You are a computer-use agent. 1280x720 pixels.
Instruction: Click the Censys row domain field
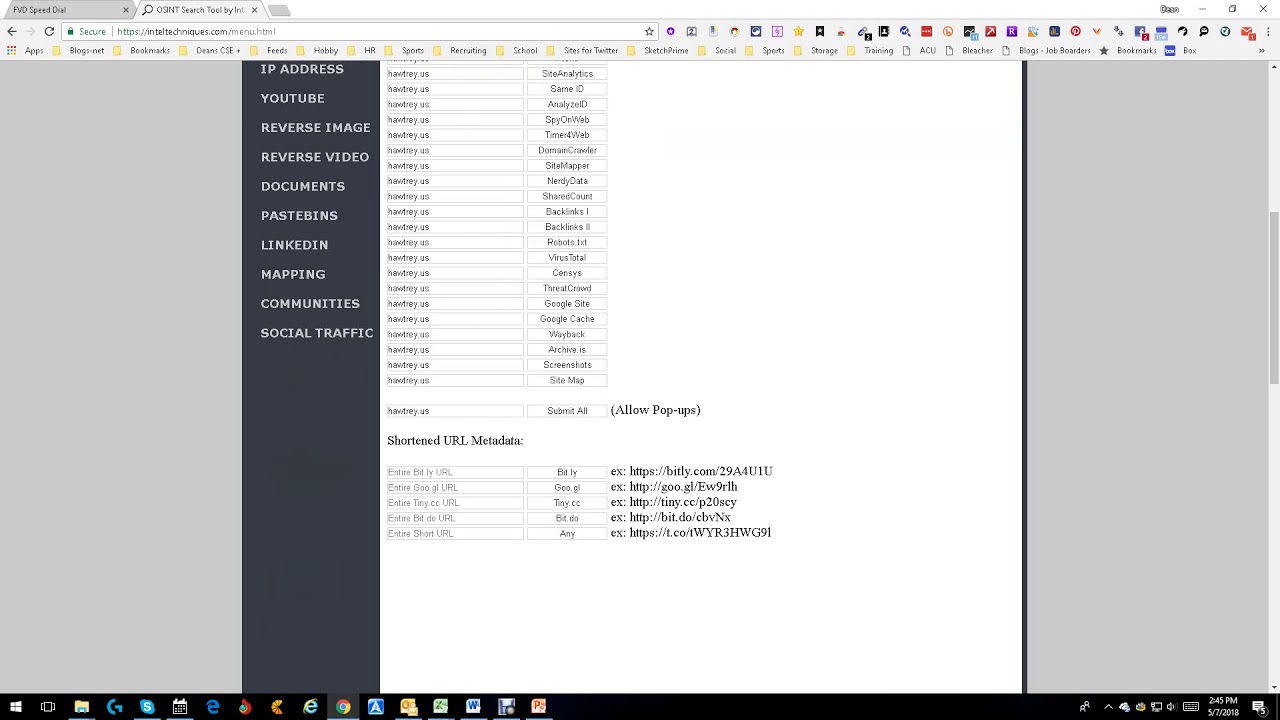point(455,273)
